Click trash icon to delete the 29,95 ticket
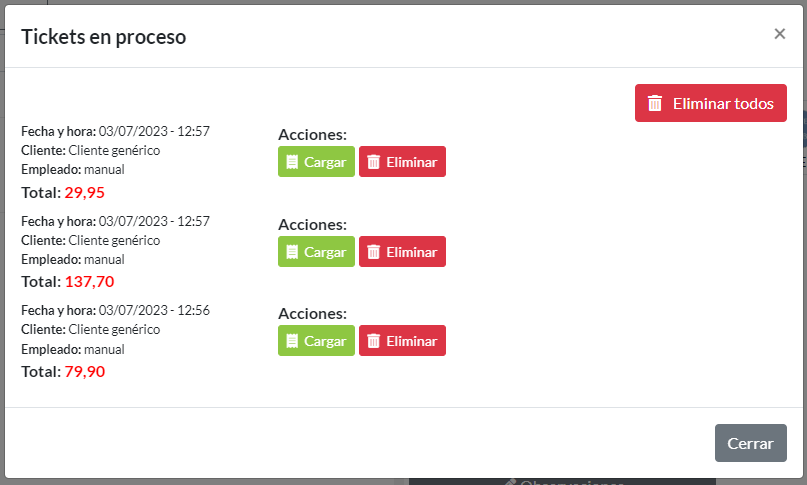The image size is (807, 485). [x=373, y=162]
